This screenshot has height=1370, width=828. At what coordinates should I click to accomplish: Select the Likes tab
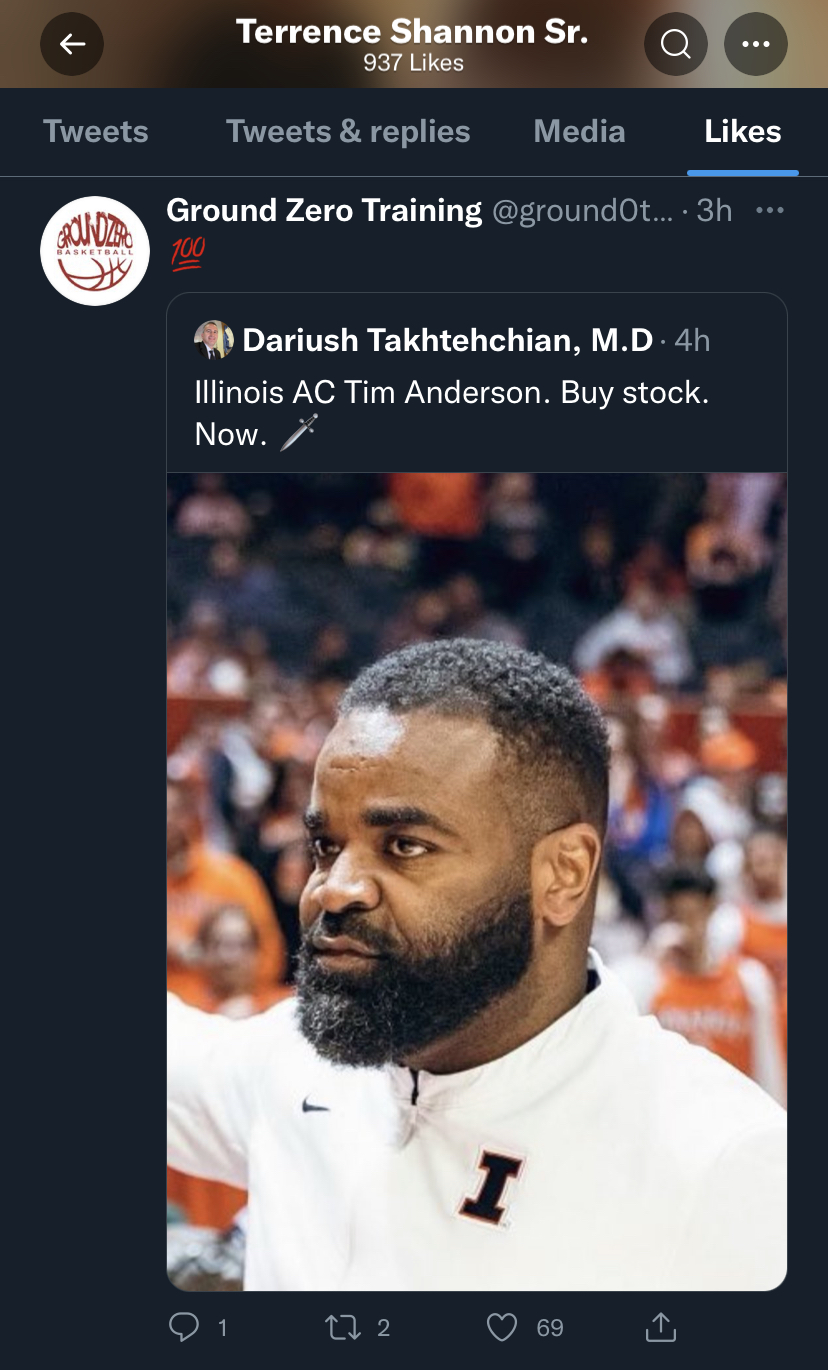743,132
